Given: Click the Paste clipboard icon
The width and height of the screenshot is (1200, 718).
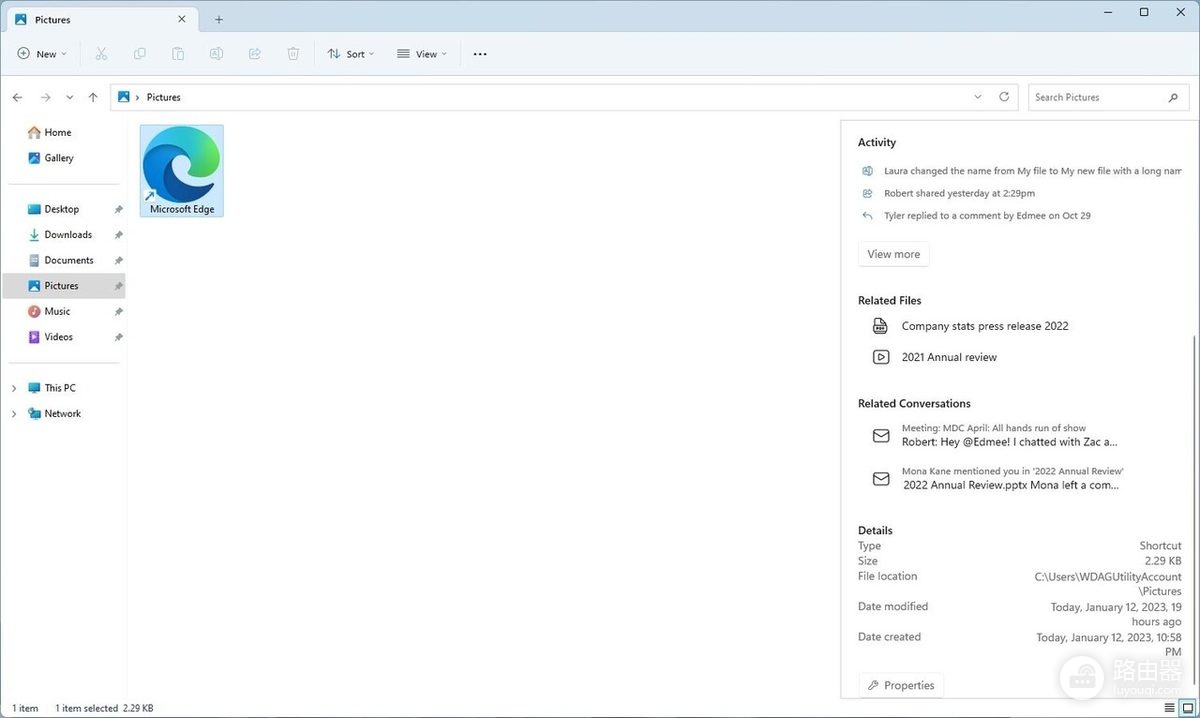Looking at the screenshot, I should (x=178, y=54).
